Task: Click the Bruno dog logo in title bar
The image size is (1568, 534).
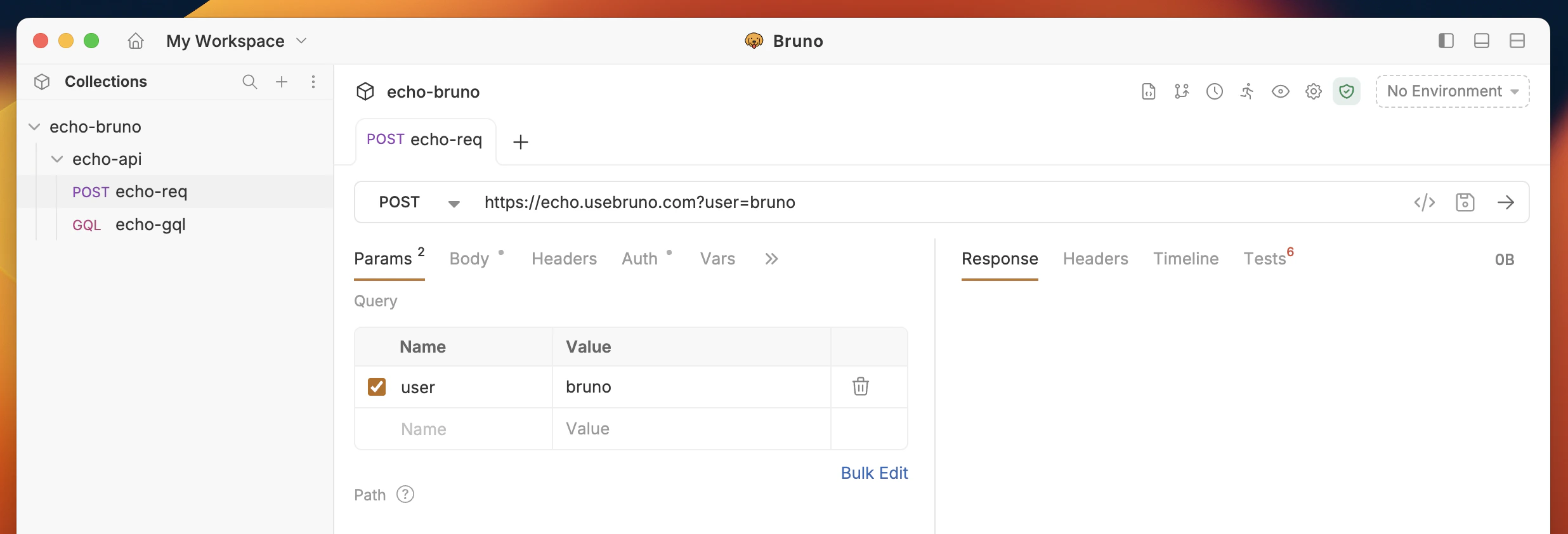Action: [754, 41]
